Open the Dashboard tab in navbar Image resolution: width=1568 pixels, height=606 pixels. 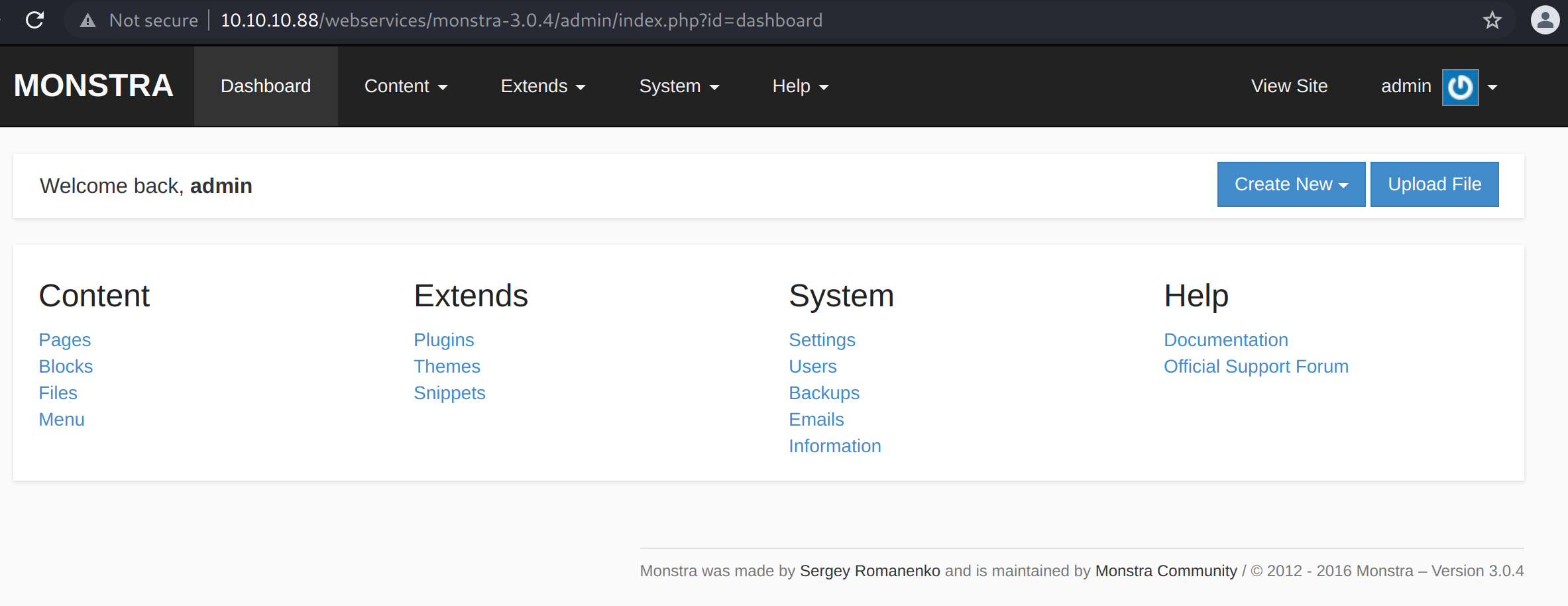(266, 86)
